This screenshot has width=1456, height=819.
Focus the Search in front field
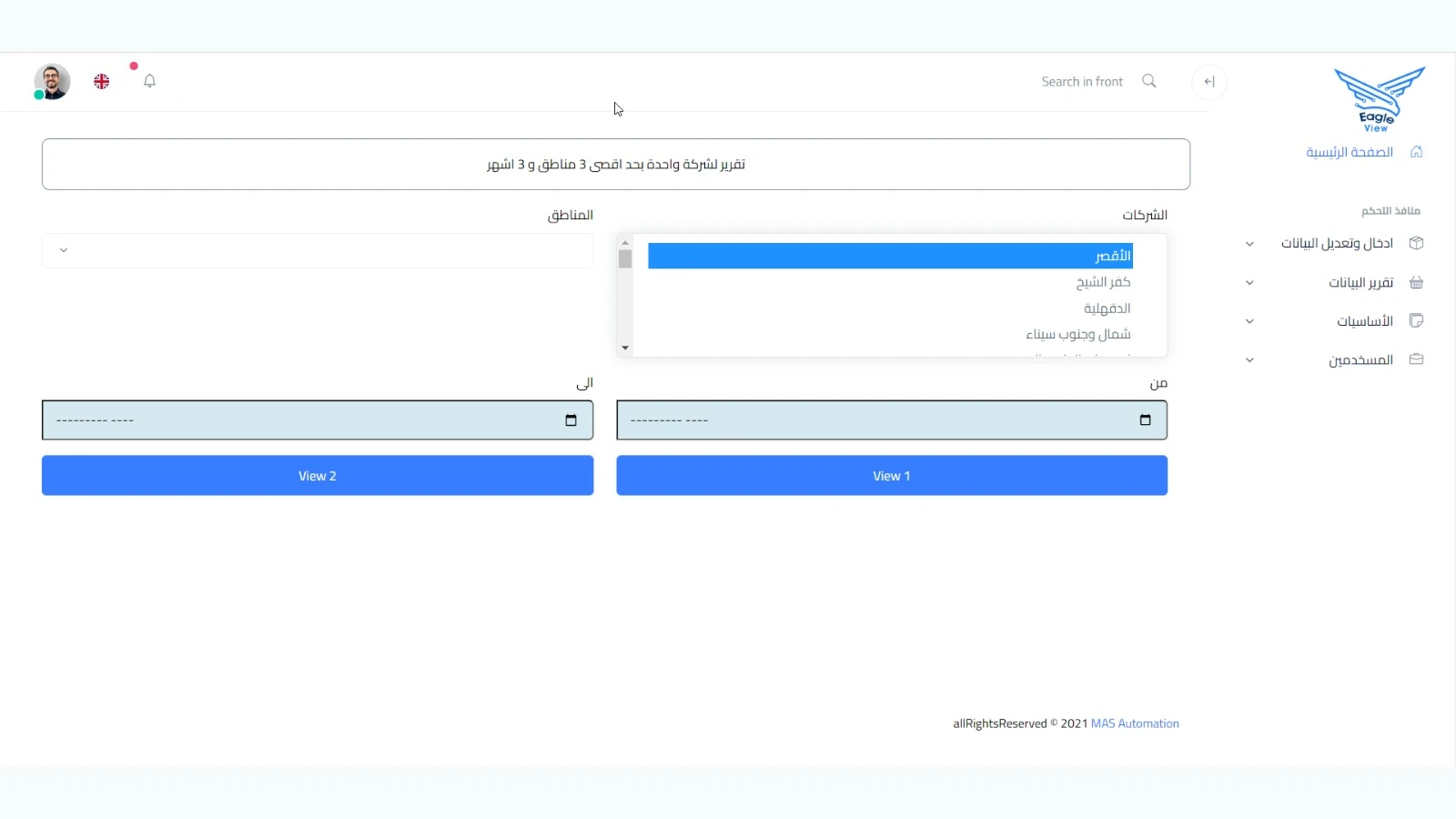[1082, 81]
